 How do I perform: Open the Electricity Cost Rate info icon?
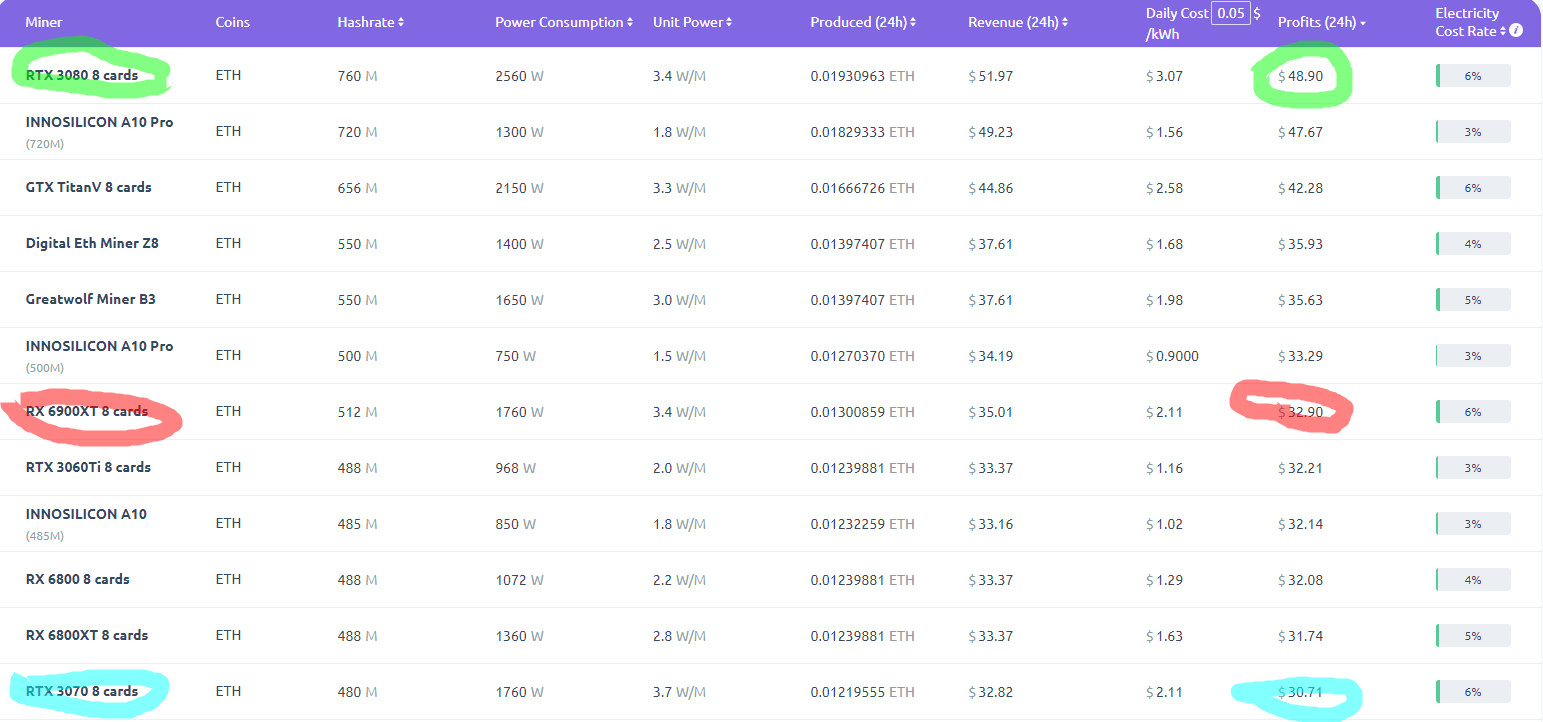tap(1516, 31)
